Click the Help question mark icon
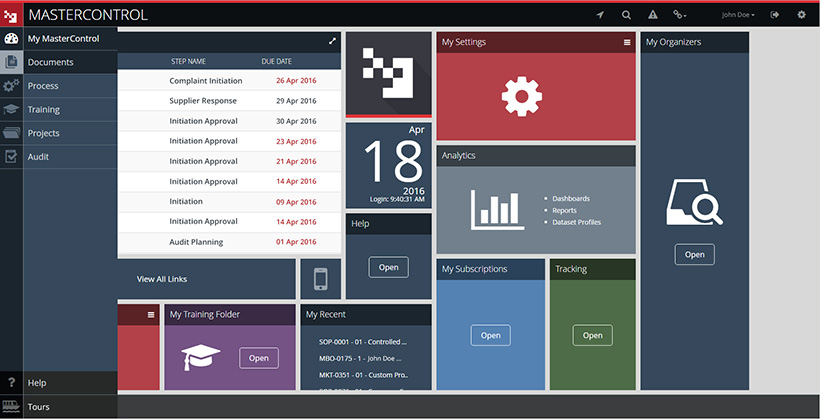Viewport: 820px width, 419px height. (12, 383)
